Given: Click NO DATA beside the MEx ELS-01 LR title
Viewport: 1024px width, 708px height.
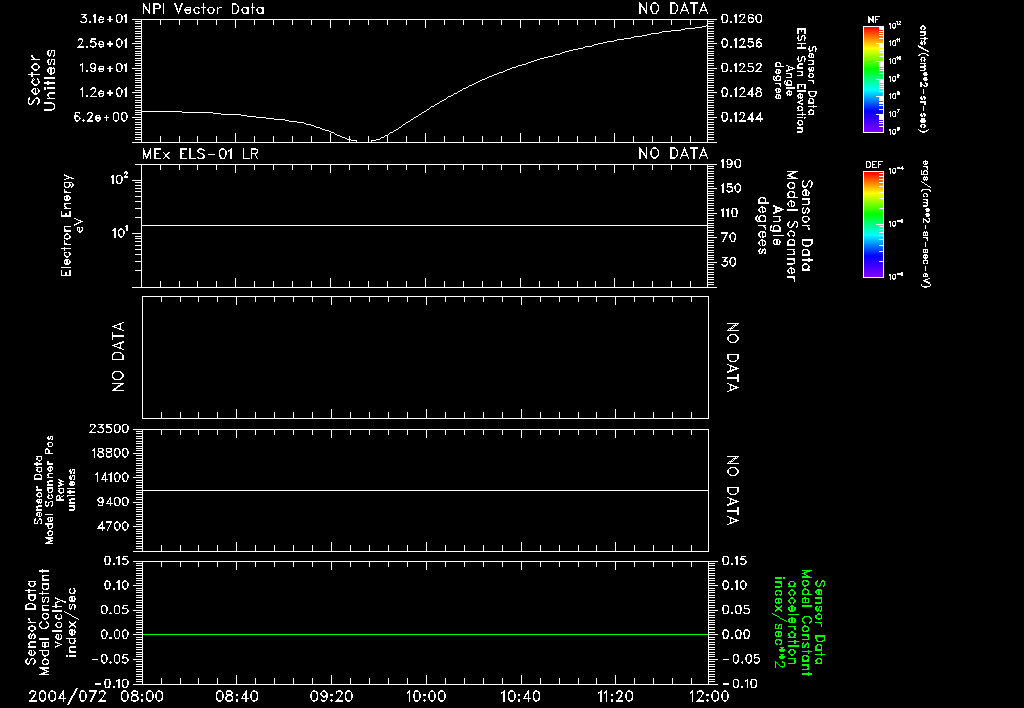Looking at the screenshot, I should [673, 154].
